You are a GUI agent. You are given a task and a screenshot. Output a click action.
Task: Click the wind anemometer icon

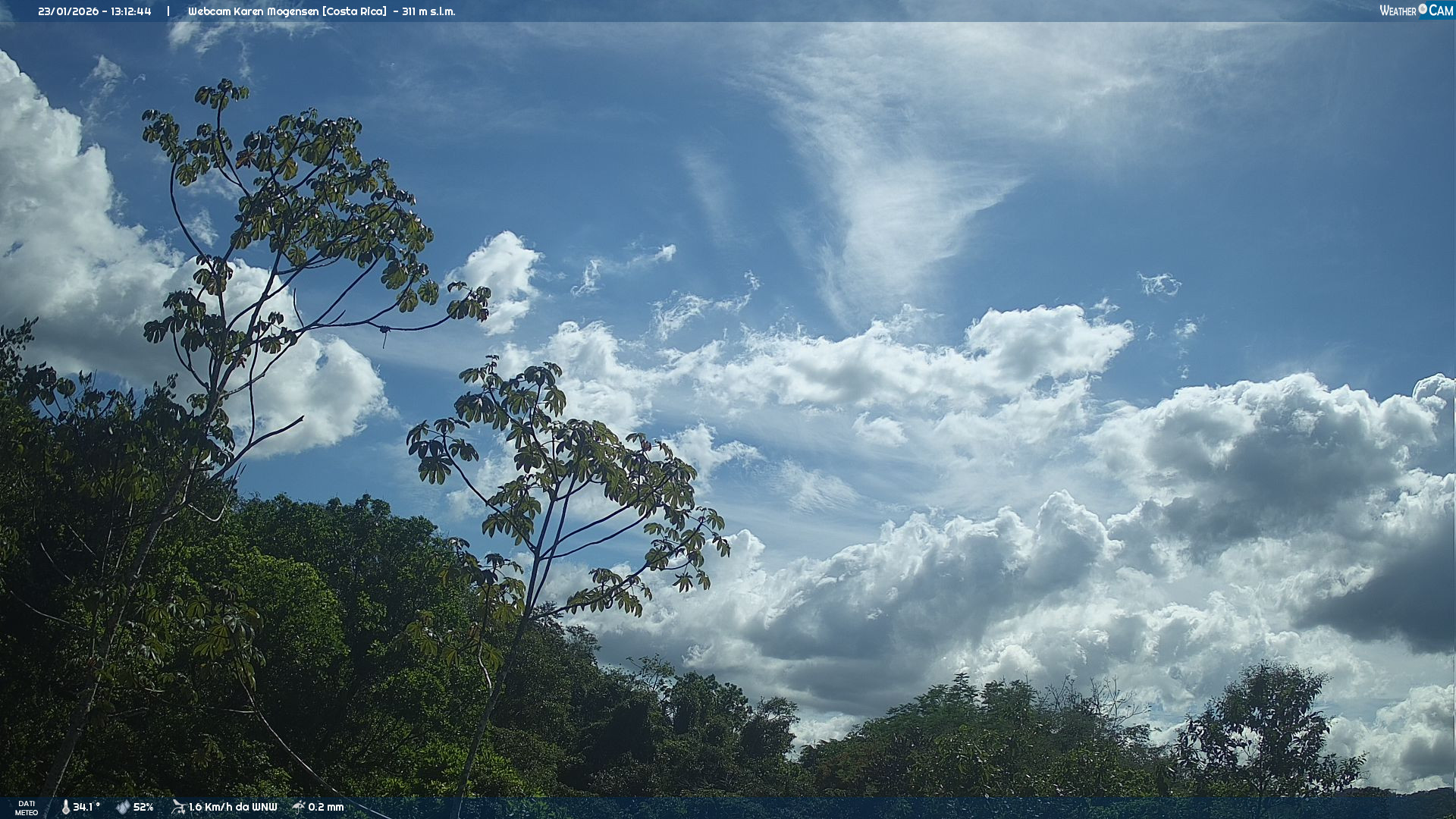[178, 807]
